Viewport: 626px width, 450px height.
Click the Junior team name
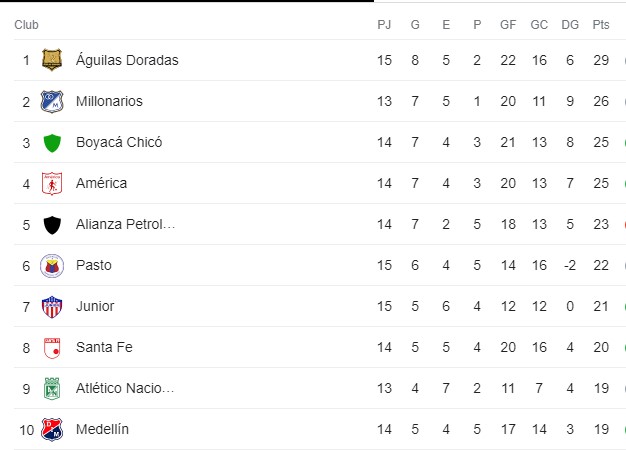coord(95,306)
